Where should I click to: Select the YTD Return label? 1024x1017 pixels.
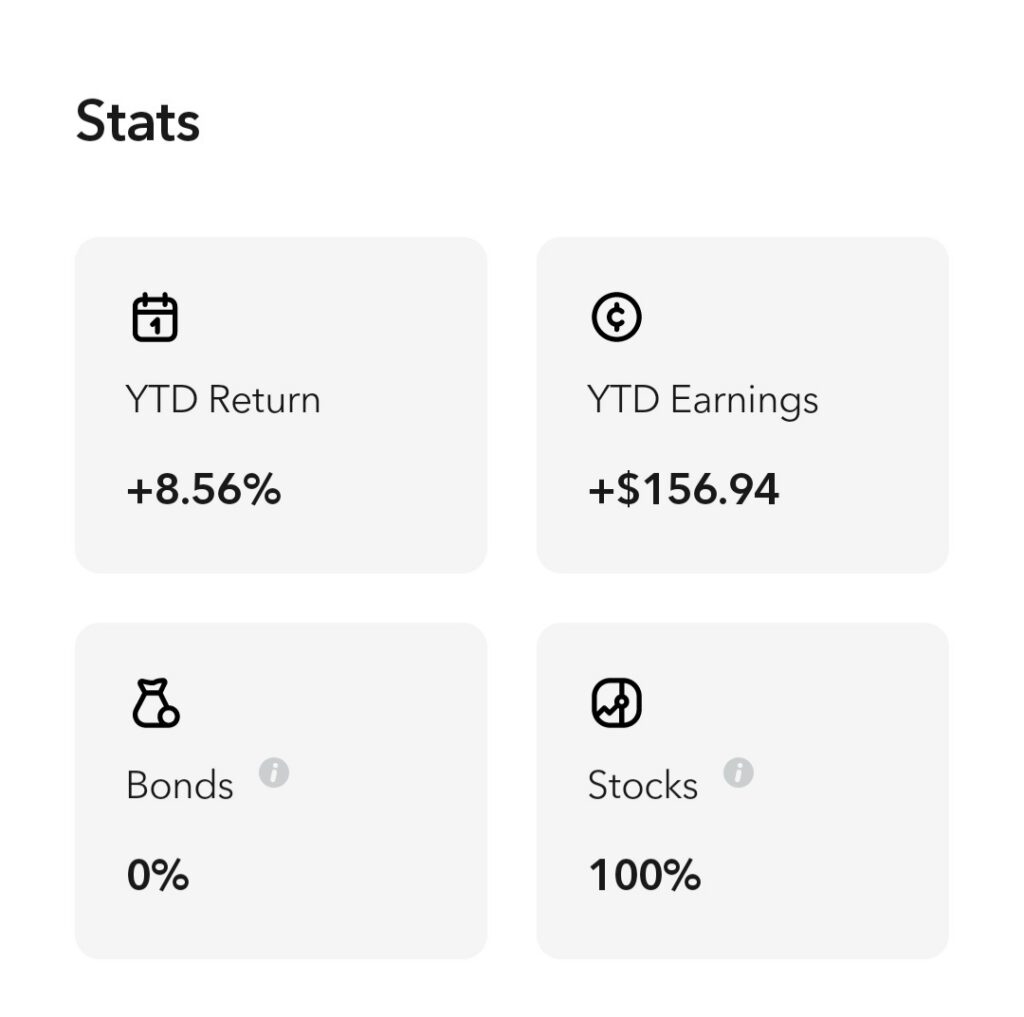click(223, 399)
